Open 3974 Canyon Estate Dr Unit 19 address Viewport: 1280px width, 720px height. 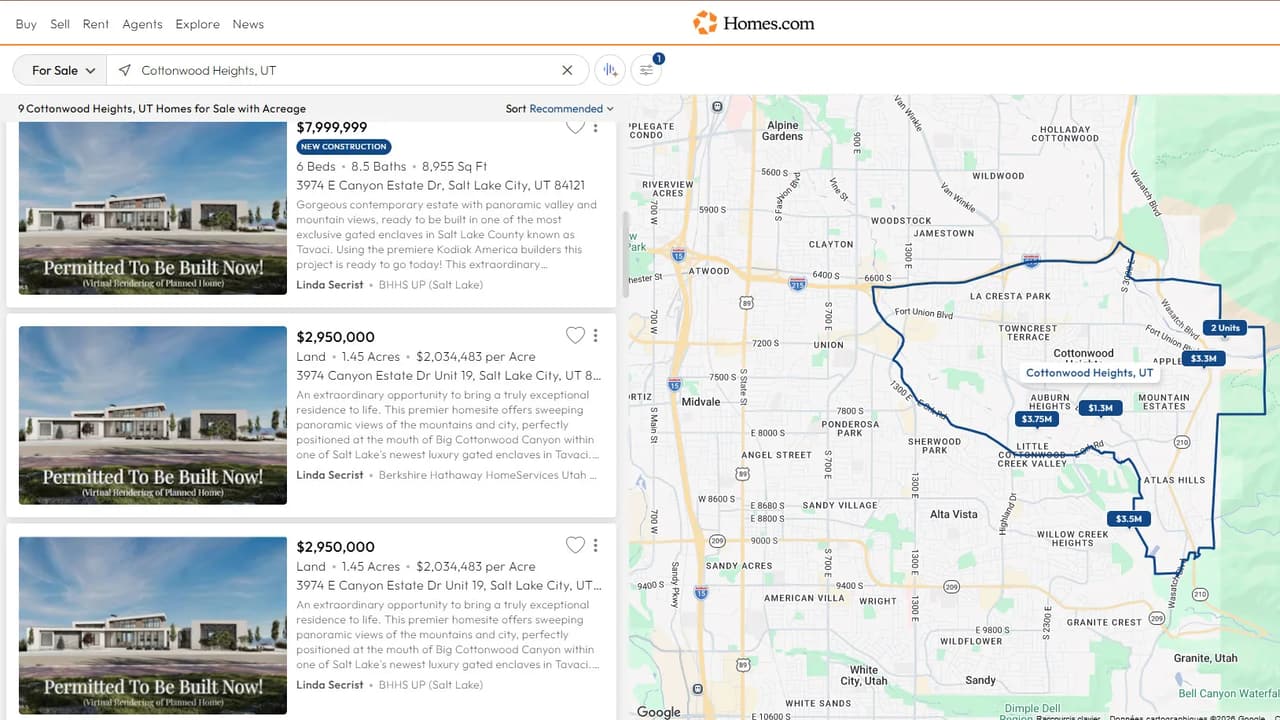tap(449, 376)
